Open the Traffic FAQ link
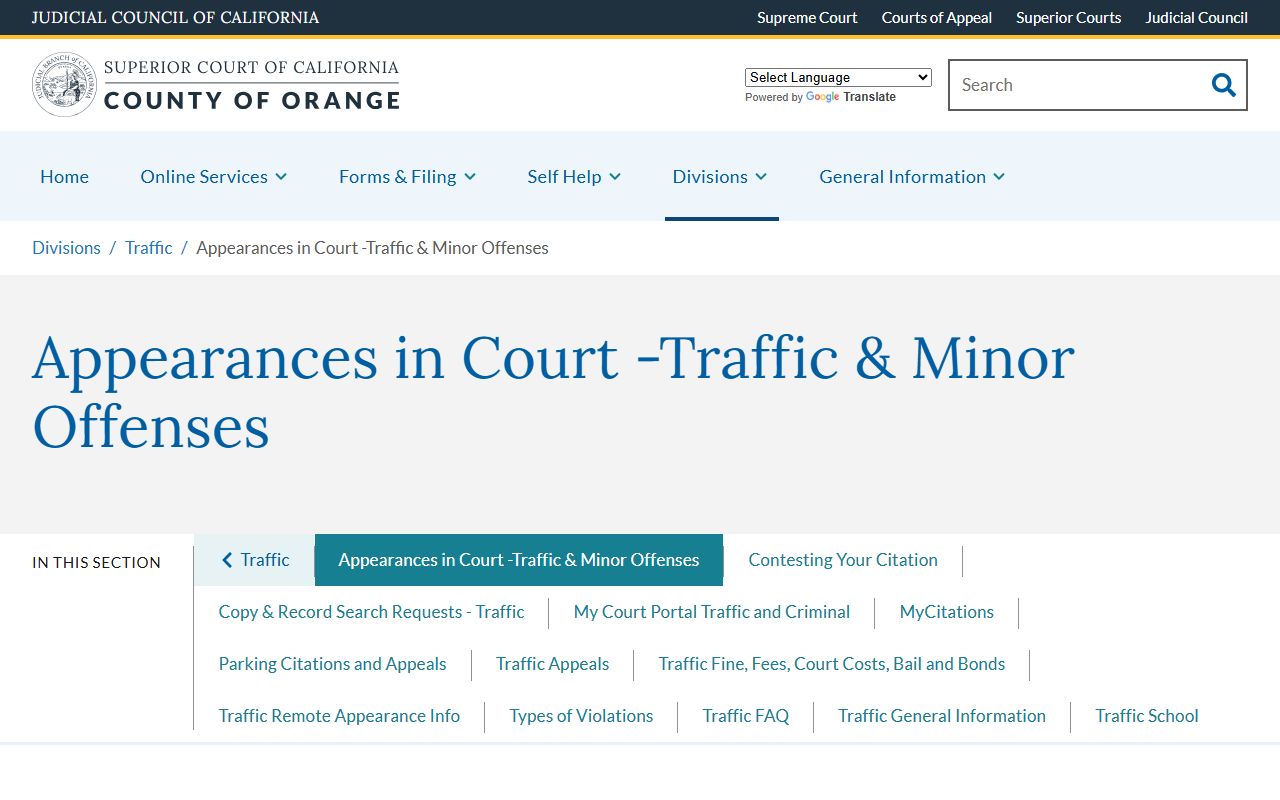 (746, 716)
